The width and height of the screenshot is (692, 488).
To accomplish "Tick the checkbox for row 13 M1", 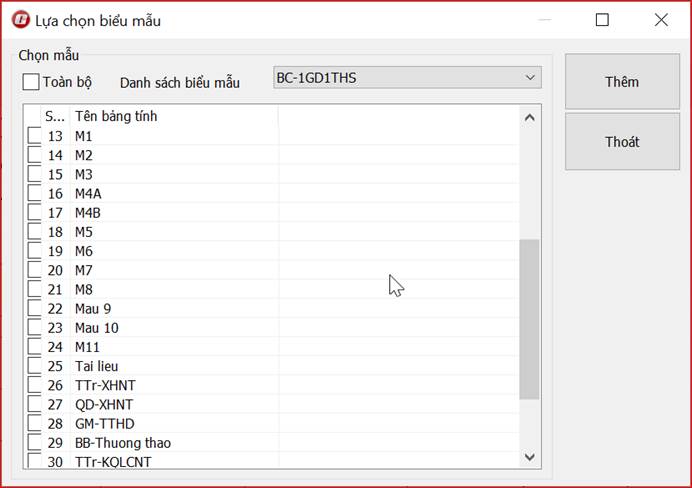I will (34, 136).
